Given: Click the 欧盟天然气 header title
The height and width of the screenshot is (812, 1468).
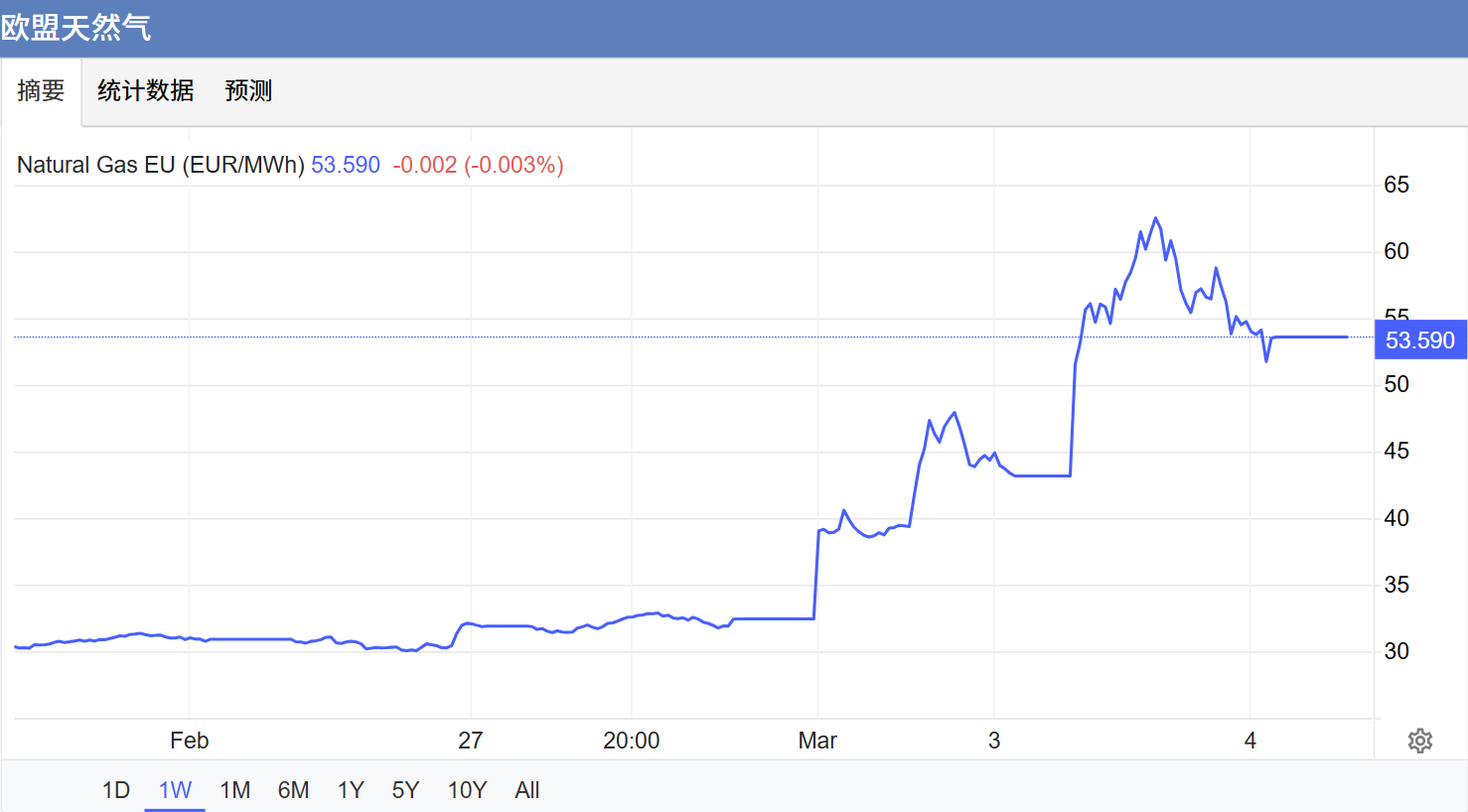Looking at the screenshot, I should tap(76, 28).
